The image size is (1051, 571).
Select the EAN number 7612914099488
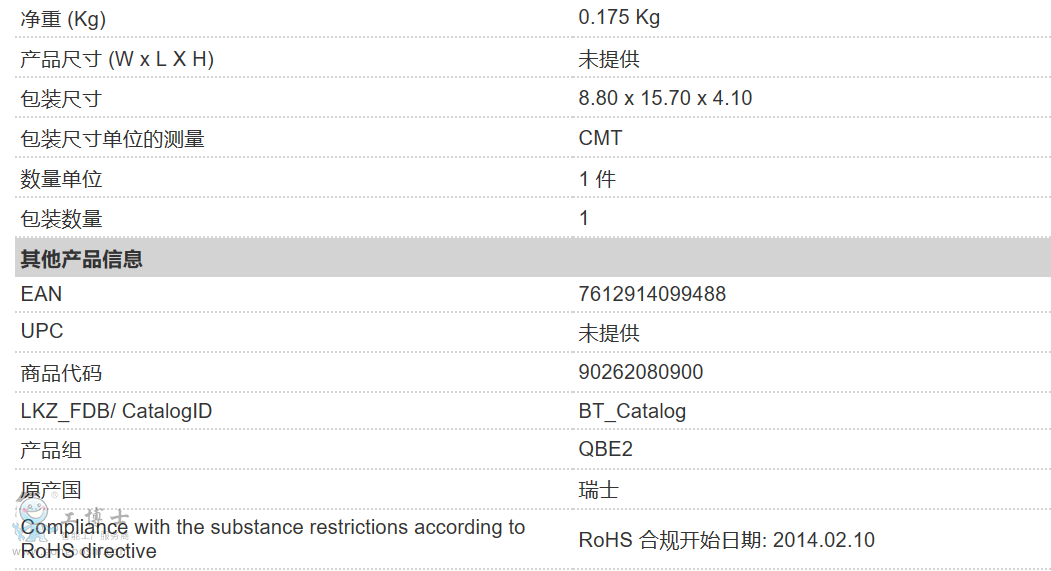click(652, 294)
